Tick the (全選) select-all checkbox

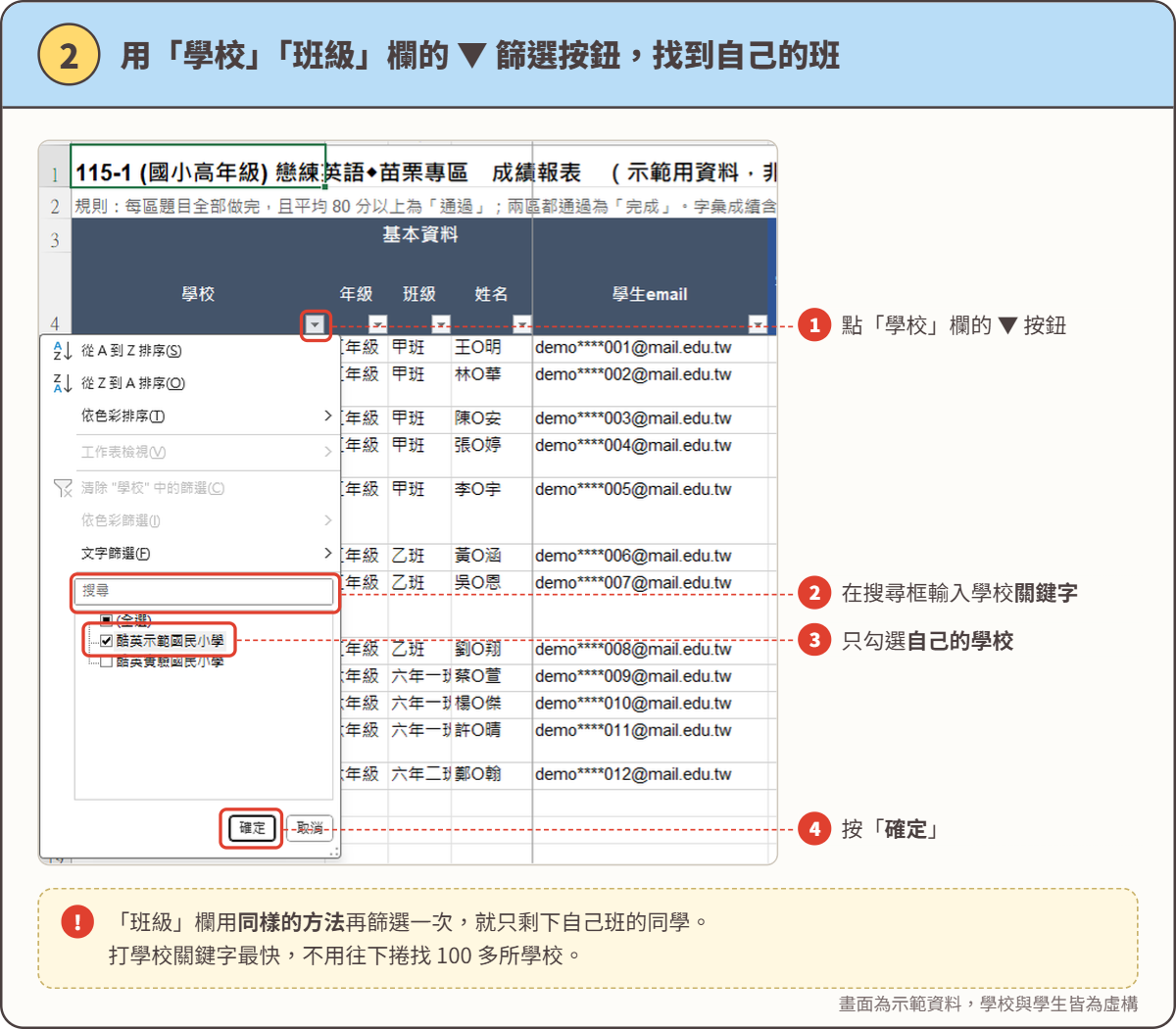(107, 620)
